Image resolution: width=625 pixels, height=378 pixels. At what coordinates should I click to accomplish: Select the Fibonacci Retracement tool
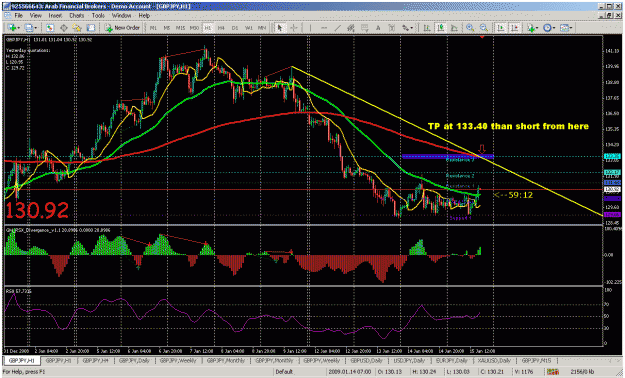(364, 28)
